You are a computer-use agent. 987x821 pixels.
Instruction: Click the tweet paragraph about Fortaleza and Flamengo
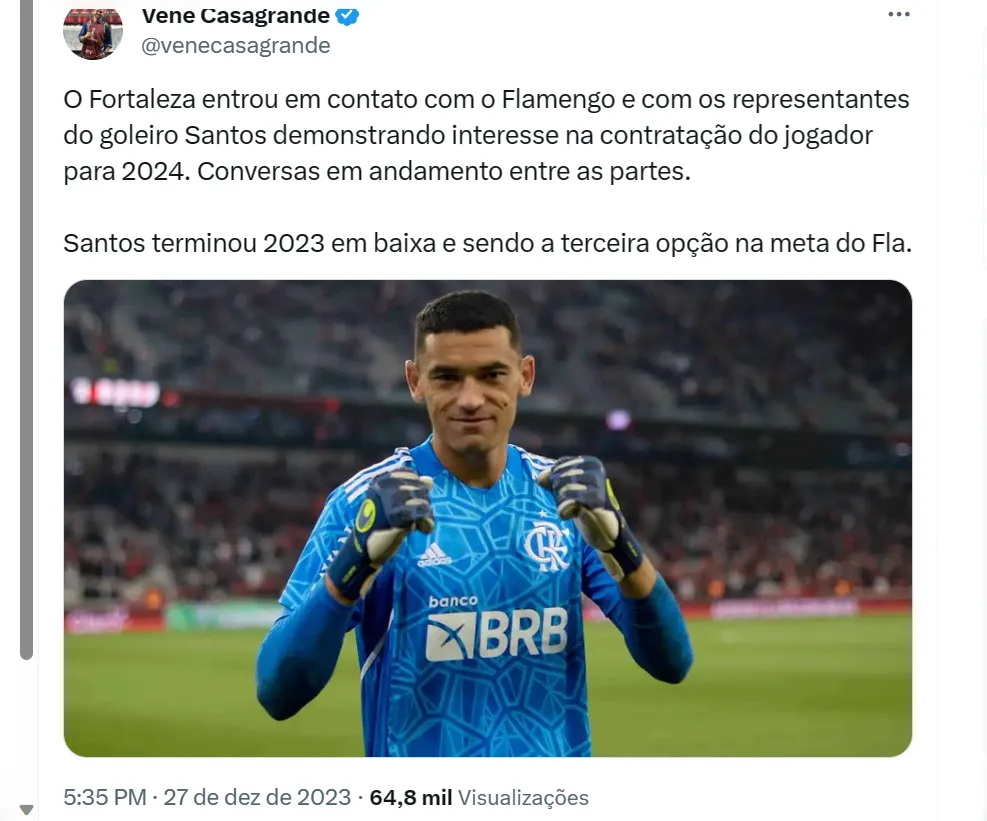(487, 135)
